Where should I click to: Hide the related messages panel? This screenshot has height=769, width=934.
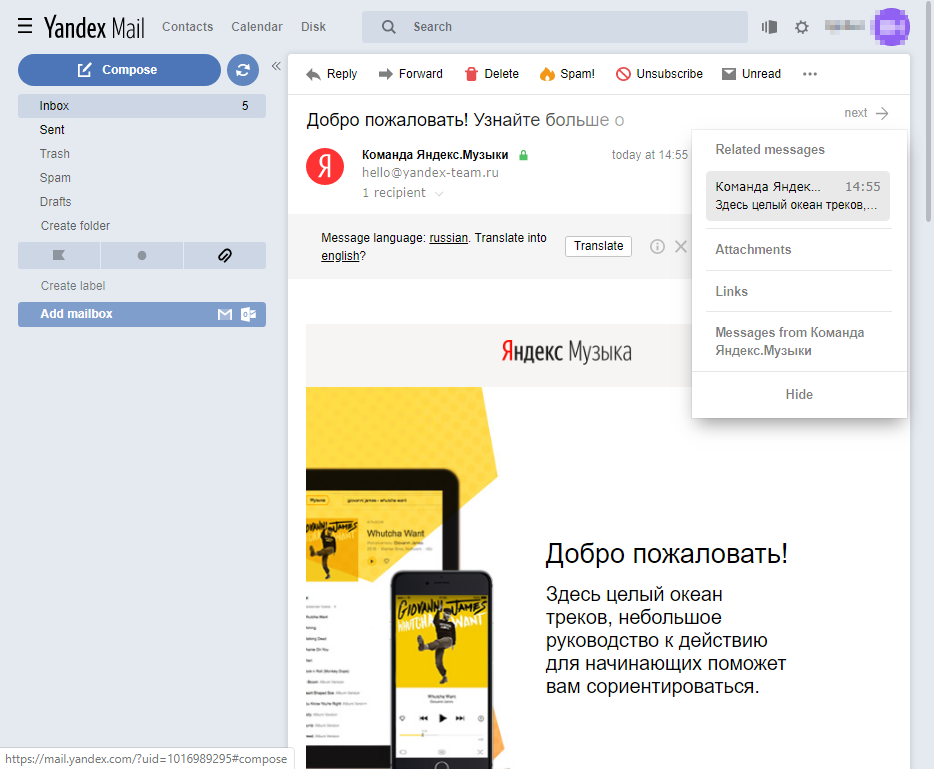(x=799, y=394)
